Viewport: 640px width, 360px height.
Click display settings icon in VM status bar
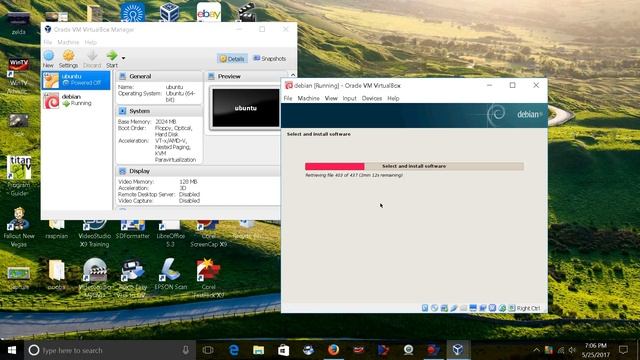point(473,308)
